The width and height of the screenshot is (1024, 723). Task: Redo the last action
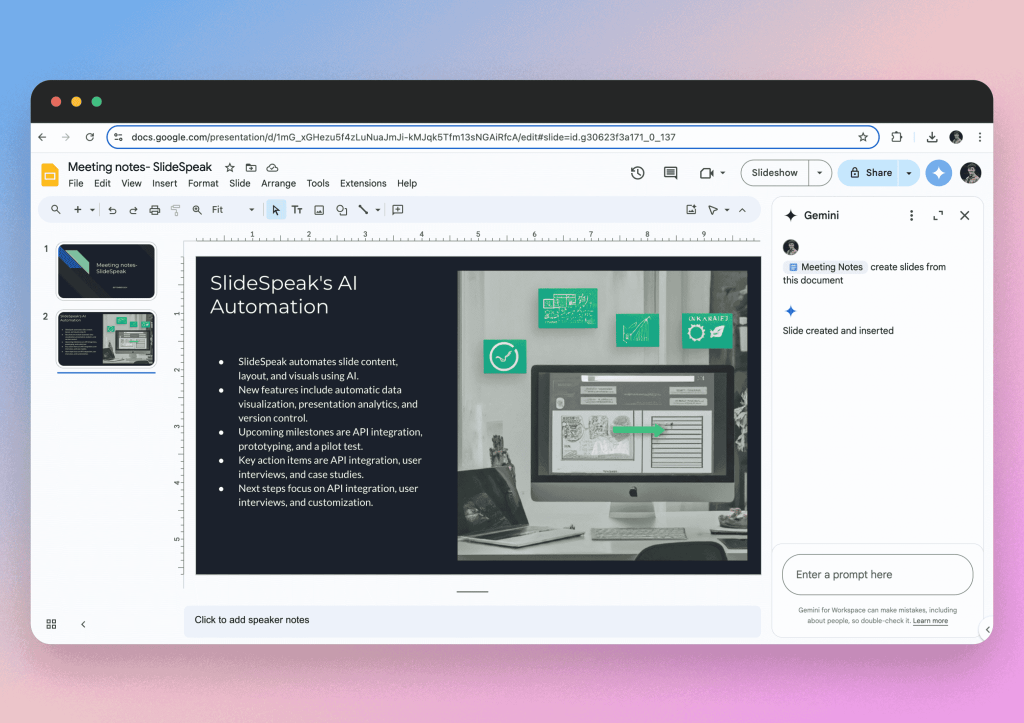133,210
